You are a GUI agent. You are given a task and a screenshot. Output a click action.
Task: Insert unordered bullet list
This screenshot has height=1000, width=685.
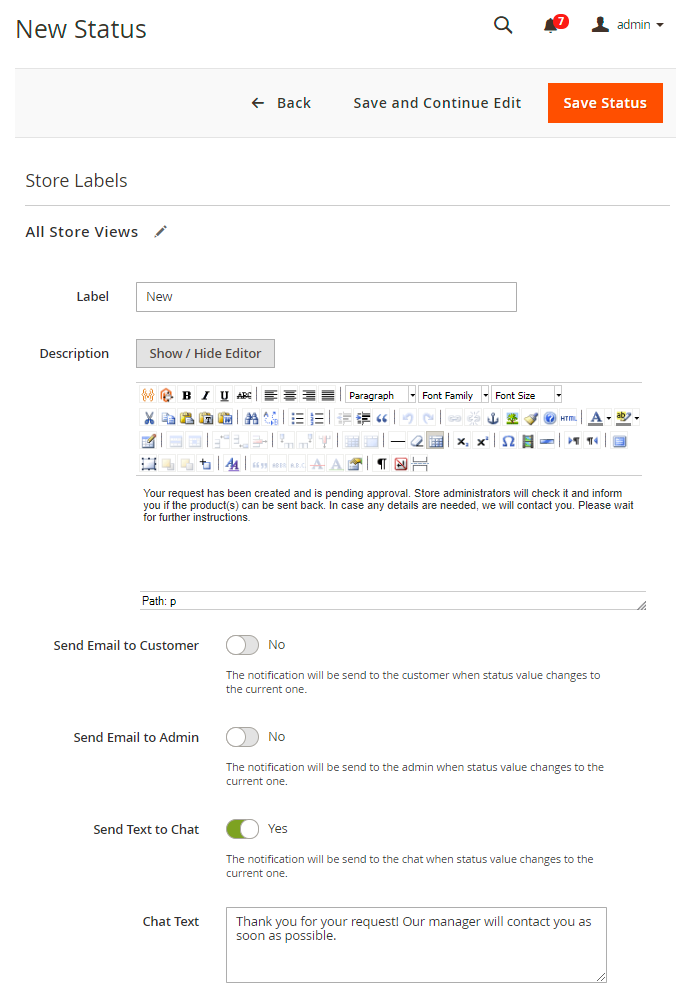tap(297, 418)
